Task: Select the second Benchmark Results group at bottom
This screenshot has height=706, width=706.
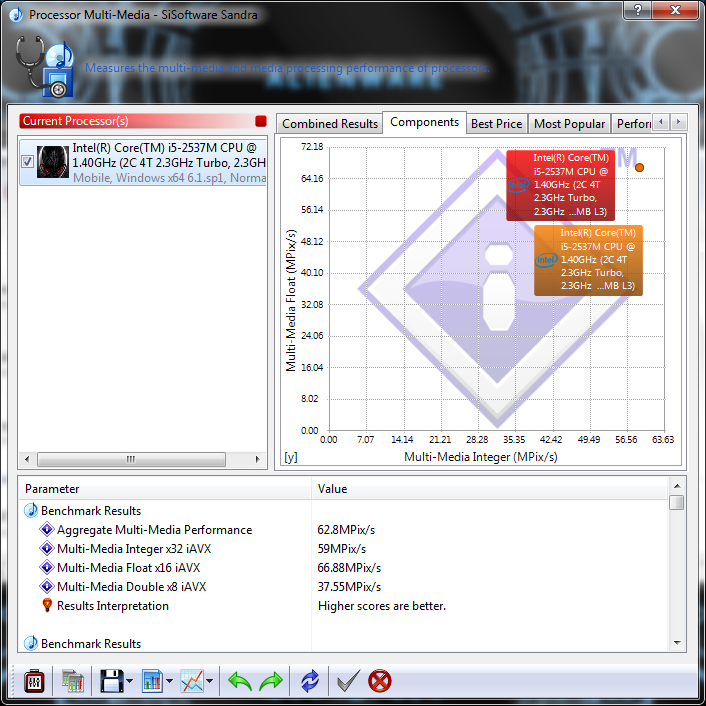Action: coord(343,643)
